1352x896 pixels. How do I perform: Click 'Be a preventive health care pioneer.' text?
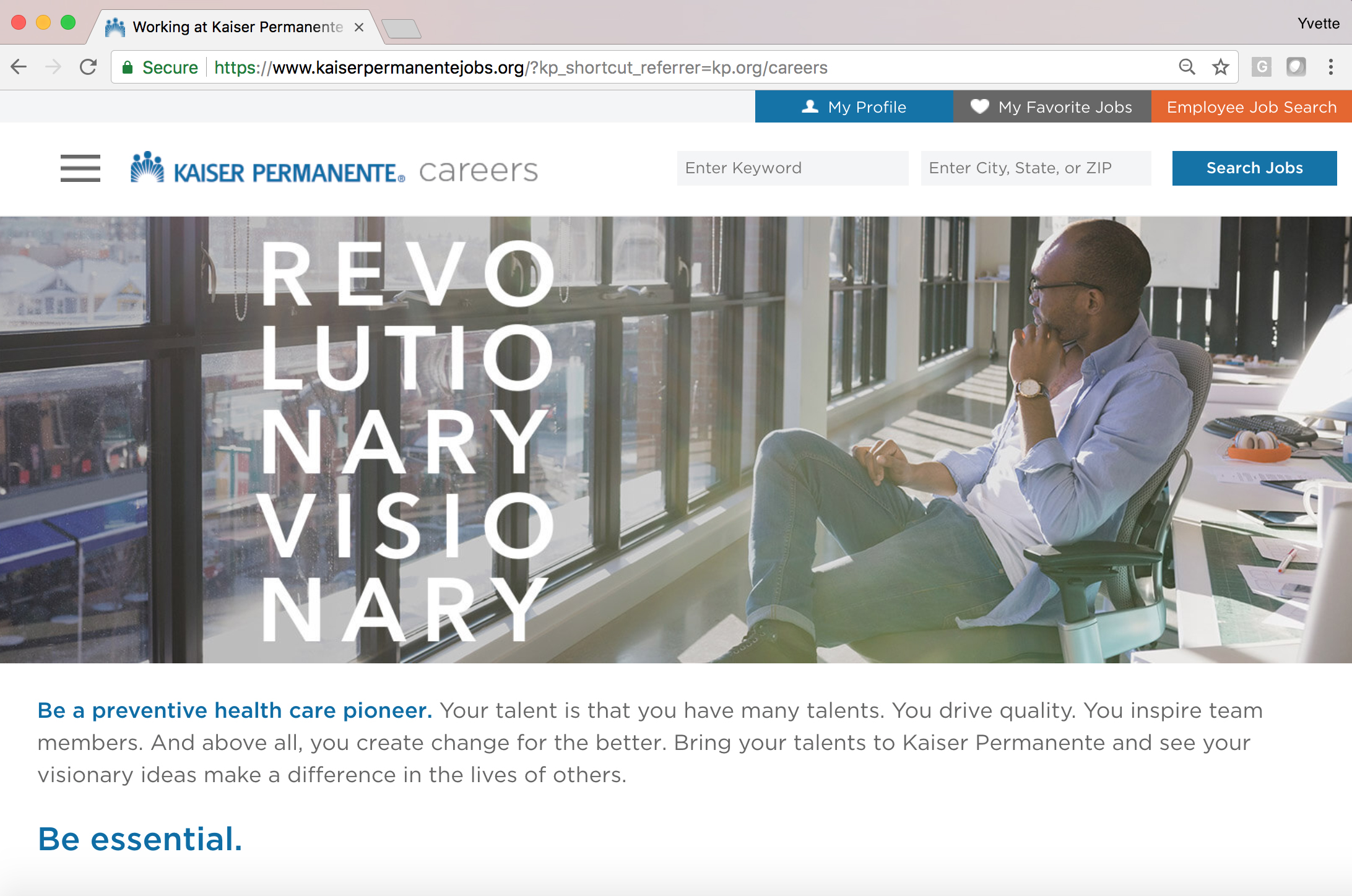coord(235,710)
